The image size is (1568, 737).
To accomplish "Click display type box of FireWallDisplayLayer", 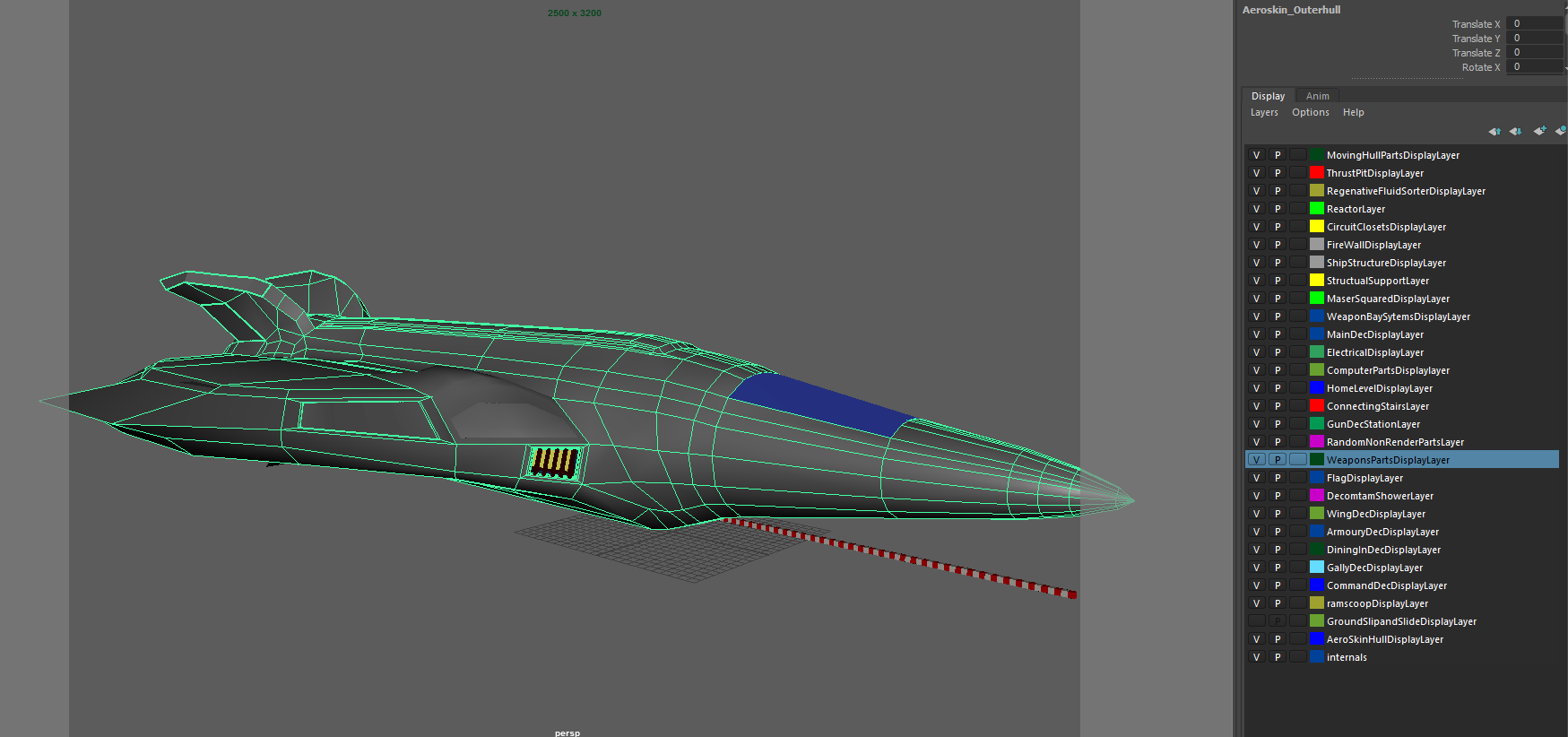I will 1297,245.
